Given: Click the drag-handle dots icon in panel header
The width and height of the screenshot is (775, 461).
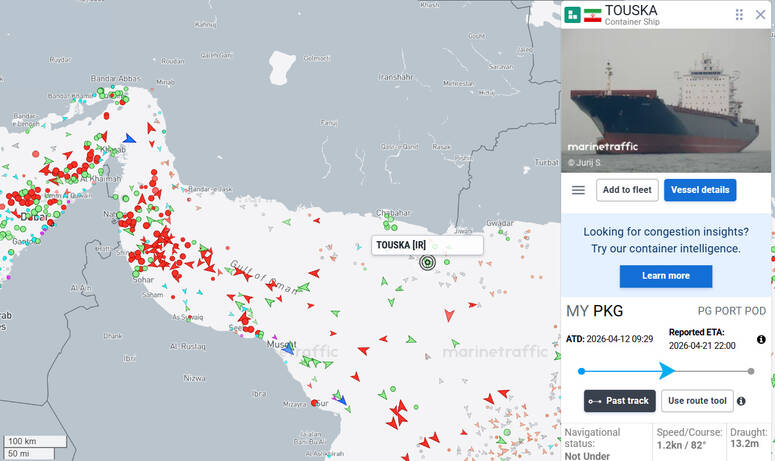Looking at the screenshot, I should click(x=739, y=14).
